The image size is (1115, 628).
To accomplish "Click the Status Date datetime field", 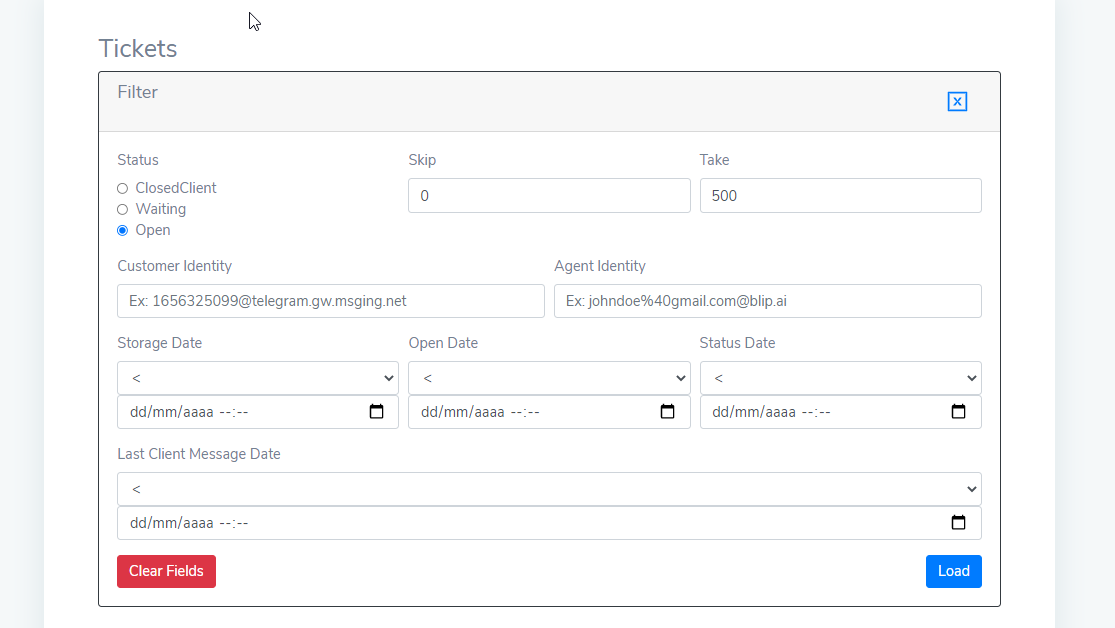I will click(x=841, y=412).
